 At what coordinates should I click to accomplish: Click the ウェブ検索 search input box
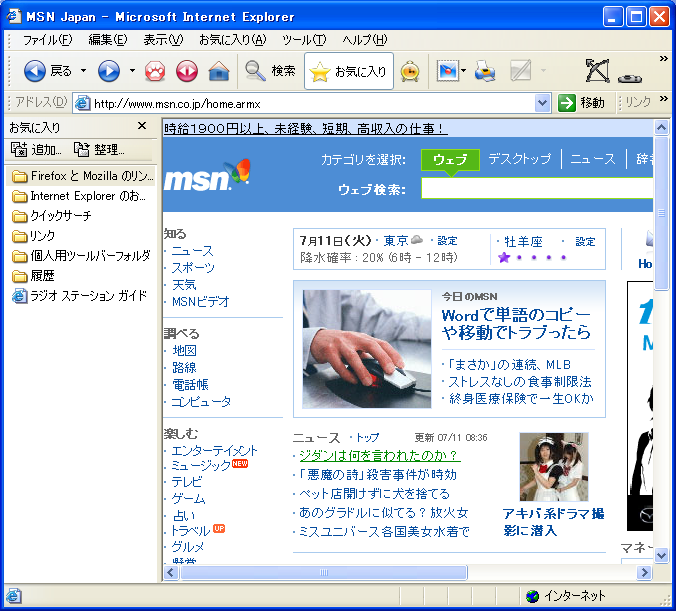click(x=537, y=188)
